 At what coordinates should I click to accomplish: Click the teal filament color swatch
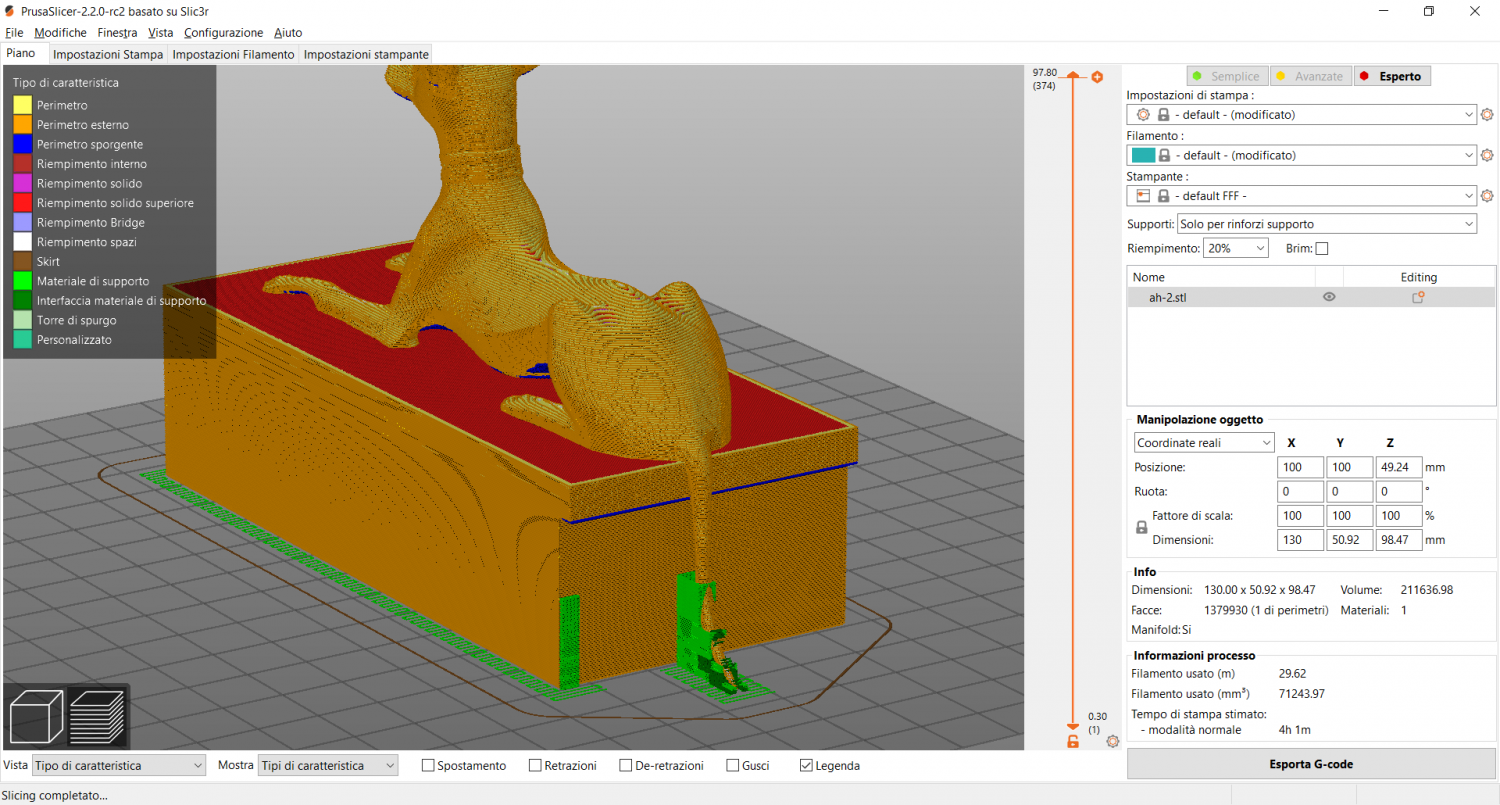1142,156
